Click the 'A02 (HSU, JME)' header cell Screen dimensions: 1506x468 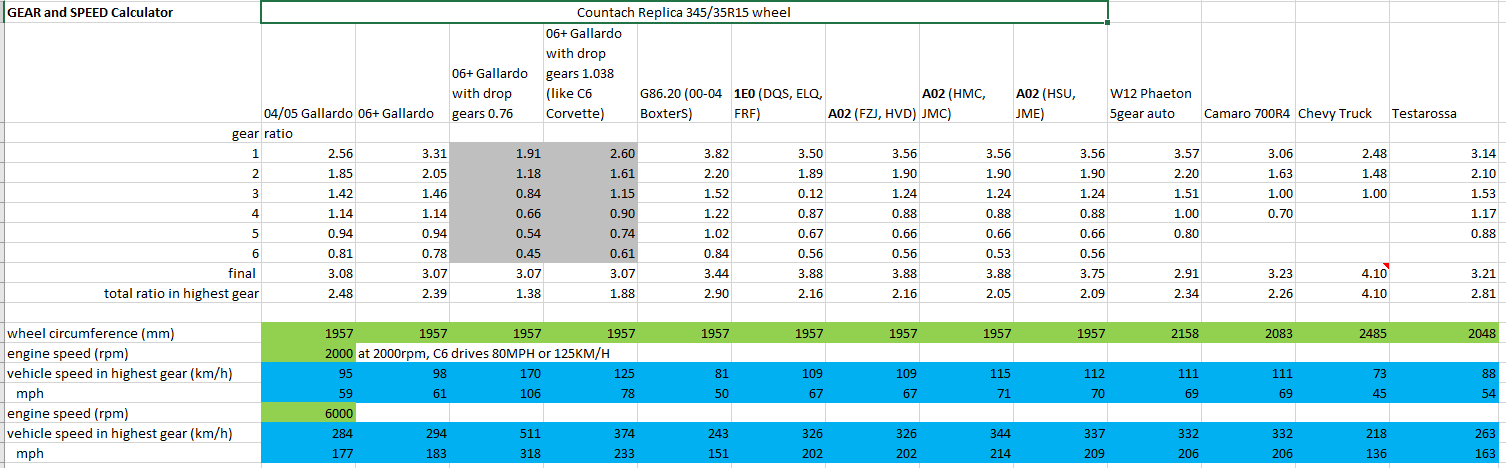(1060, 73)
